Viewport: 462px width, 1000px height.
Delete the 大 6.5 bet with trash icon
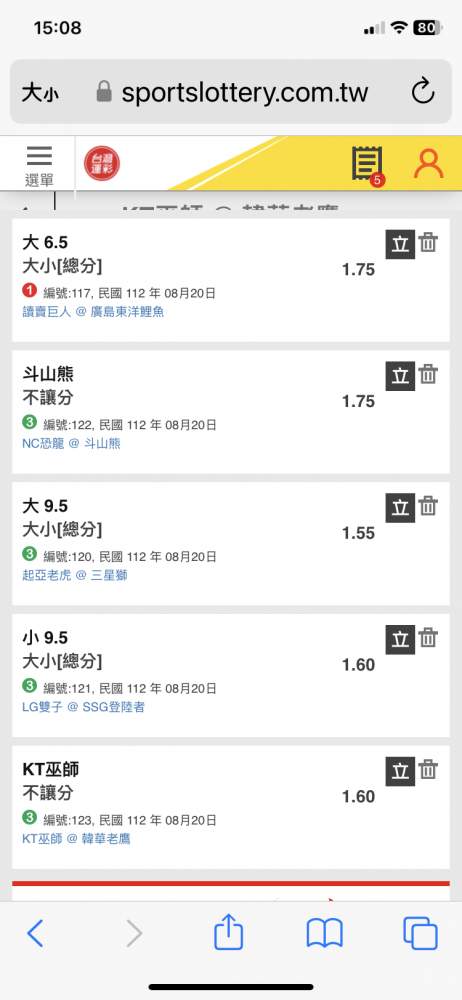(x=428, y=243)
